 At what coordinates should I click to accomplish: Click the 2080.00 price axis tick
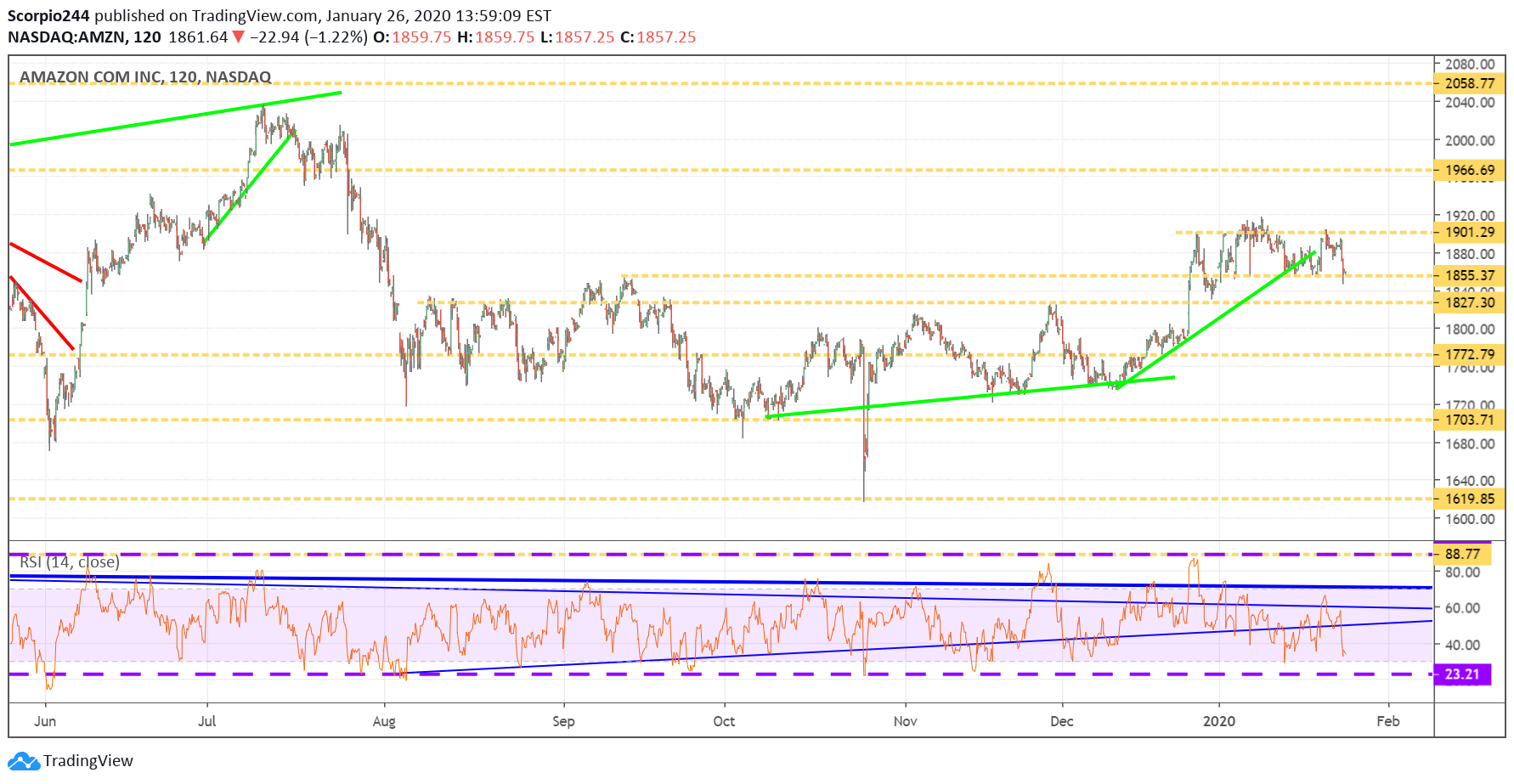tap(1470, 65)
